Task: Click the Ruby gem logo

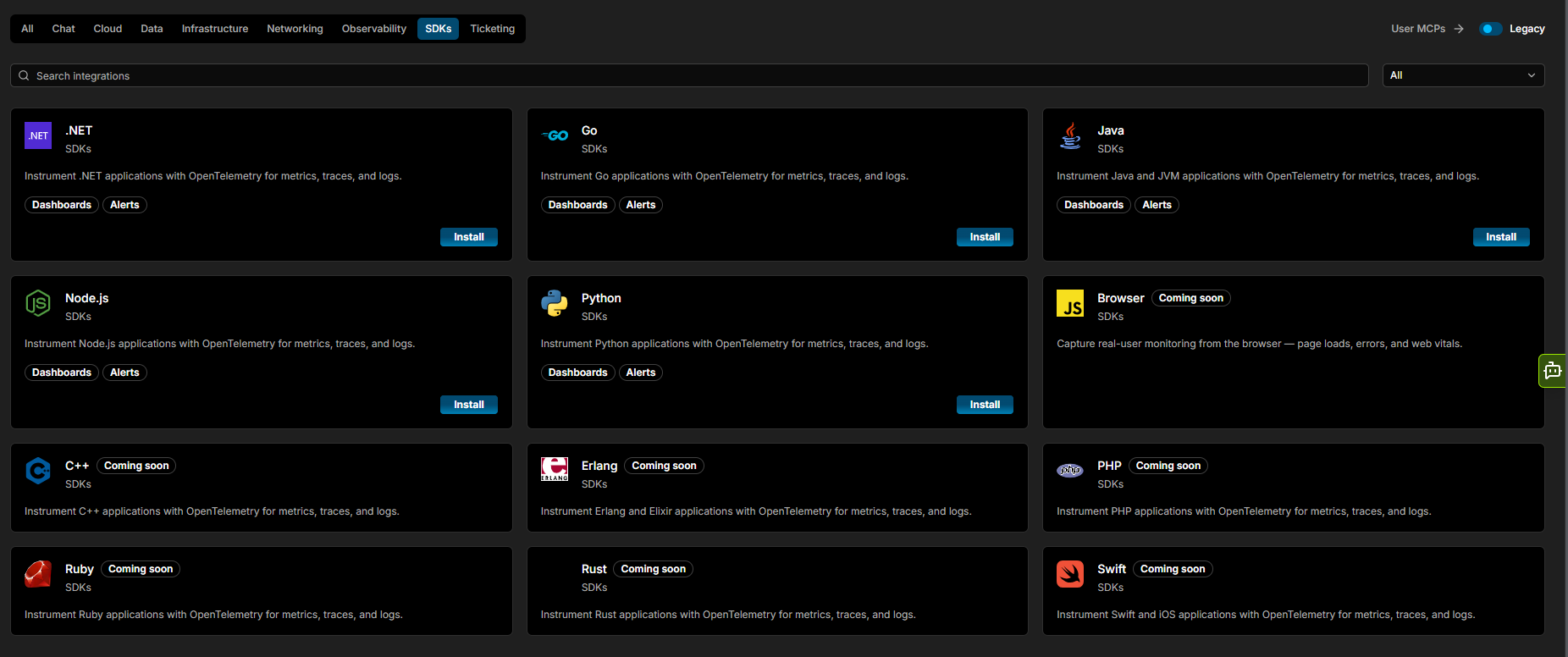Action: (x=38, y=574)
